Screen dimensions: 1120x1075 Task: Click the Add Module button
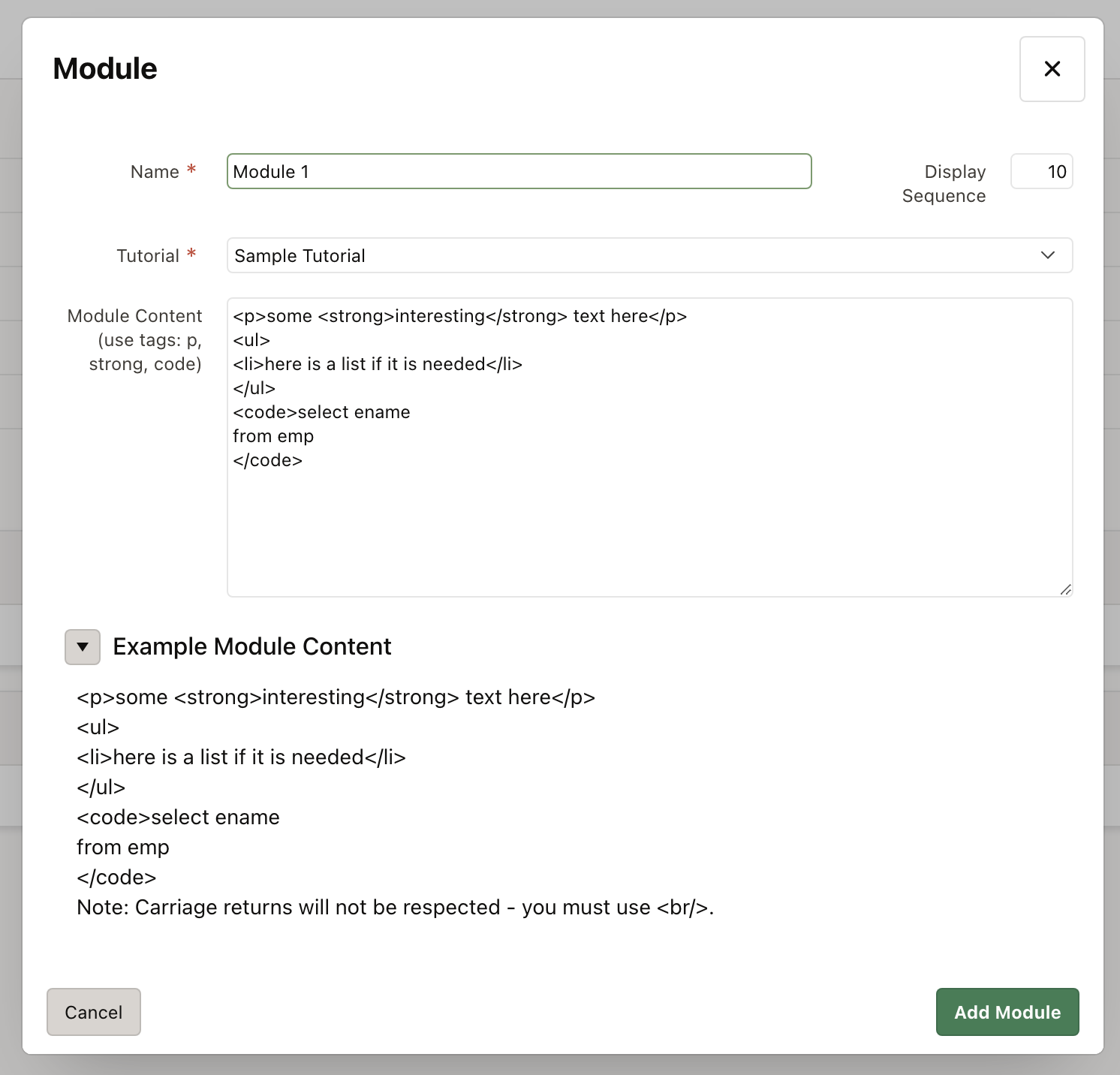1007,1012
